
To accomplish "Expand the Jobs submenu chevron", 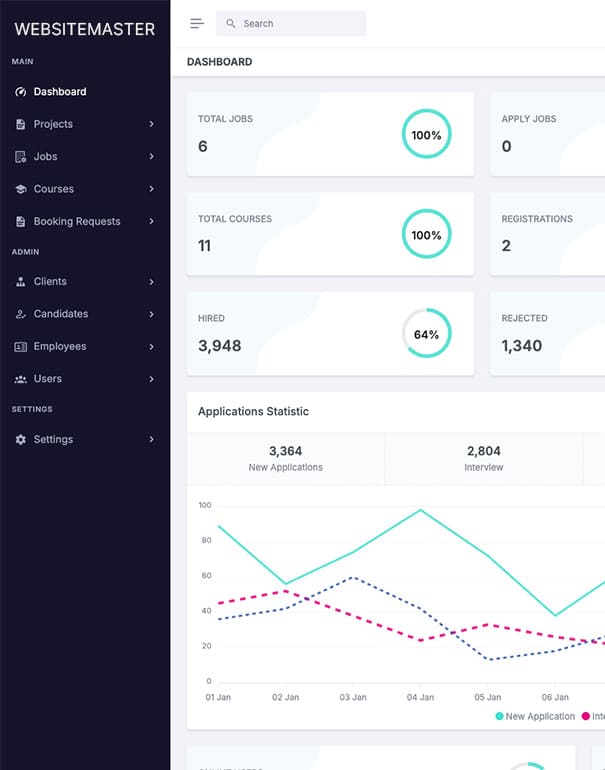I will tap(151, 157).
